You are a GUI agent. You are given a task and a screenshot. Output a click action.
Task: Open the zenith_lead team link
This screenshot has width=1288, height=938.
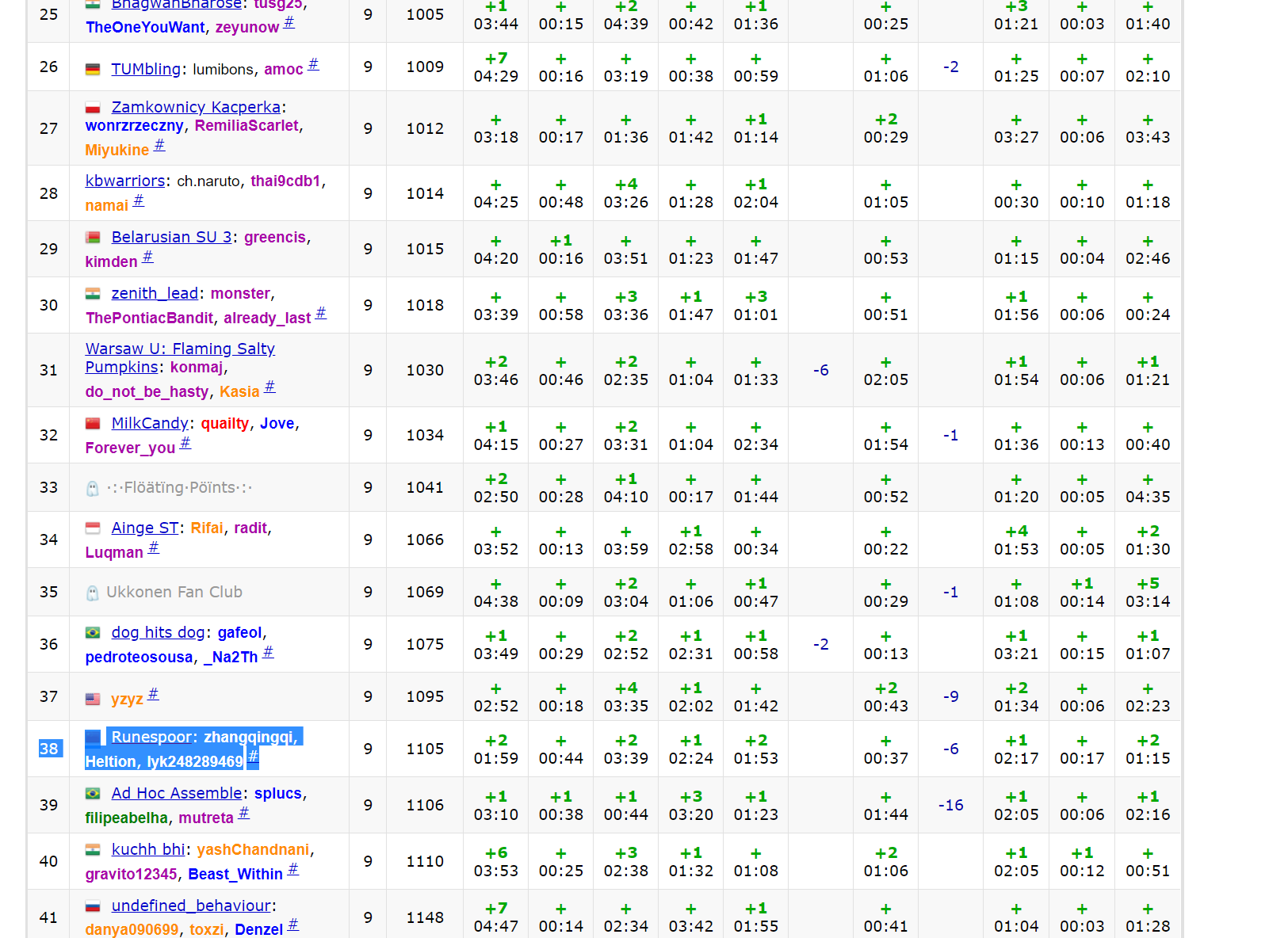pyautogui.click(x=155, y=293)
